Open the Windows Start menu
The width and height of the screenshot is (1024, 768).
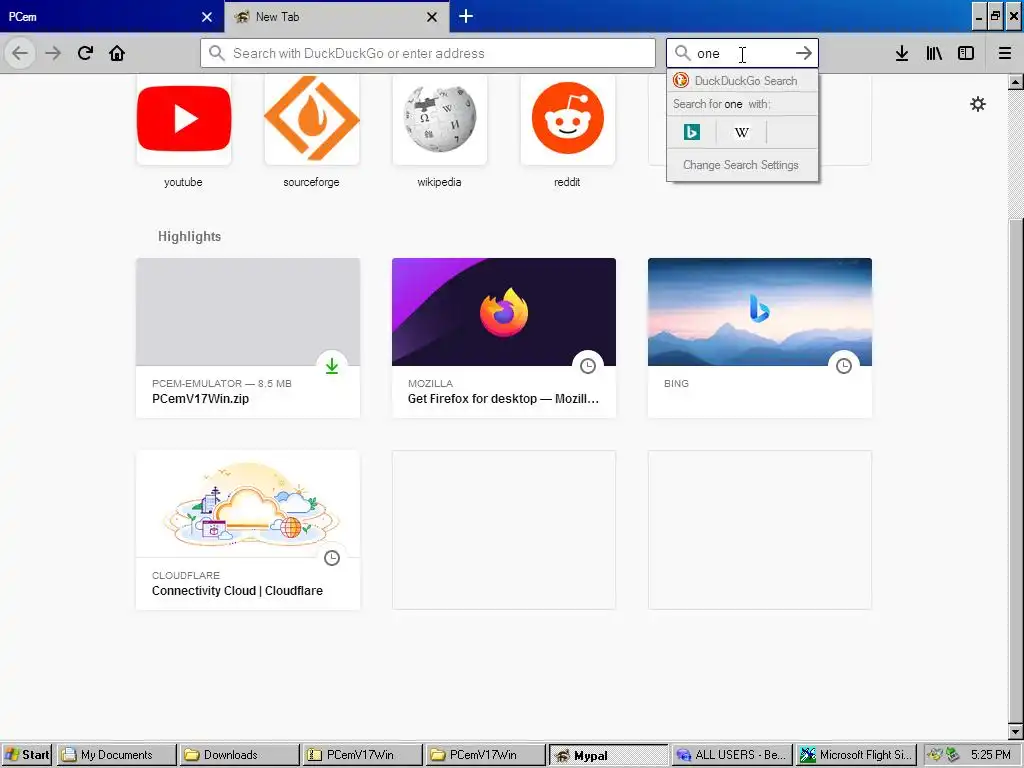[x=27, y=754]
